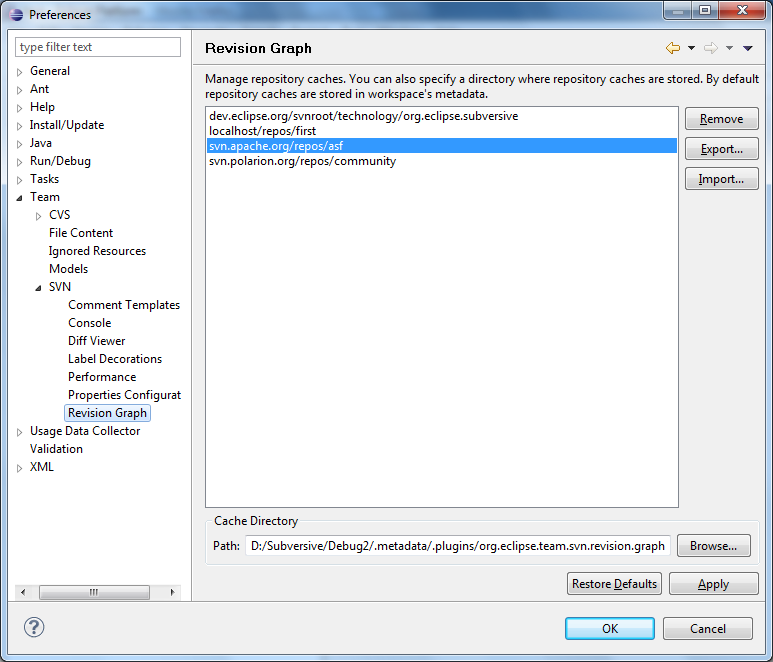Open Label Decorations preference page
This screenshot has width=773, height=662.
coord(115,359)
